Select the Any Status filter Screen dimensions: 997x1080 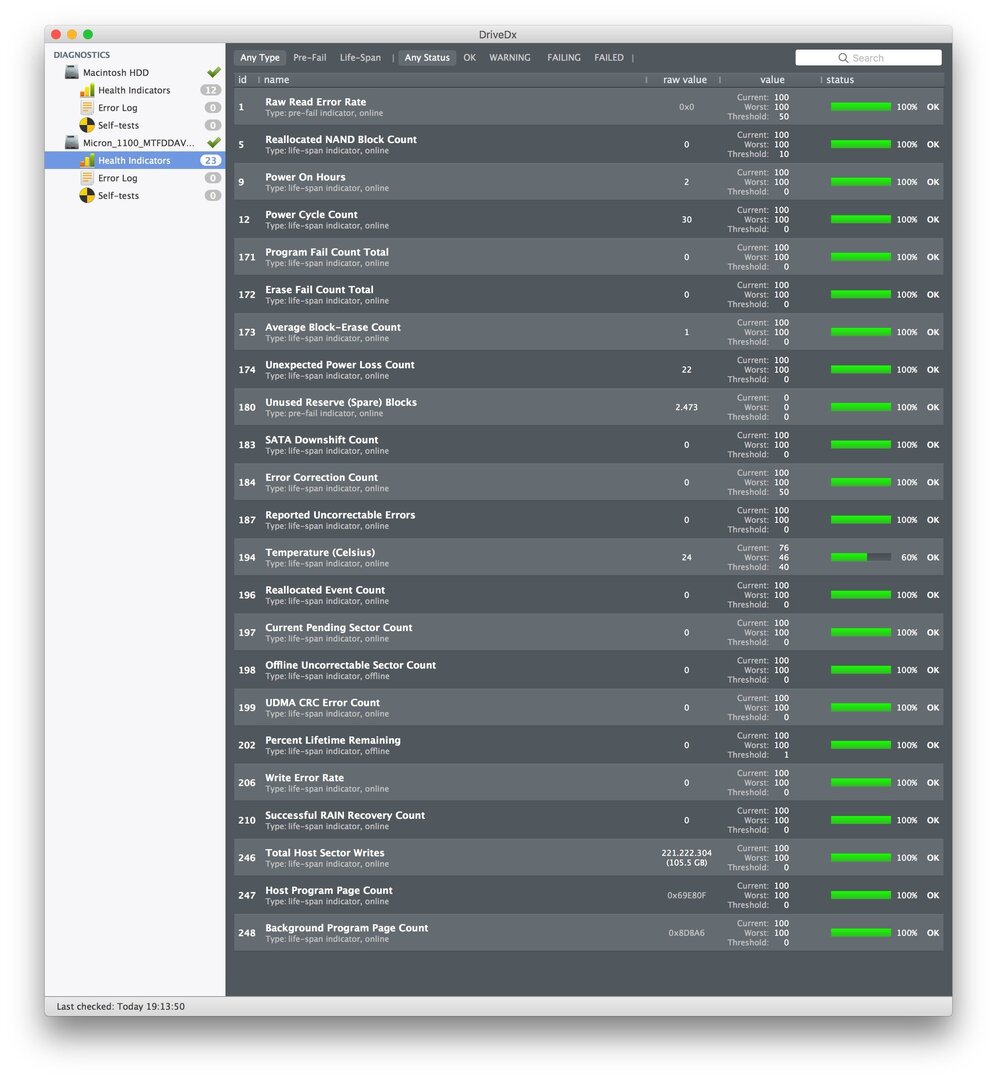(x=427, y=58)
